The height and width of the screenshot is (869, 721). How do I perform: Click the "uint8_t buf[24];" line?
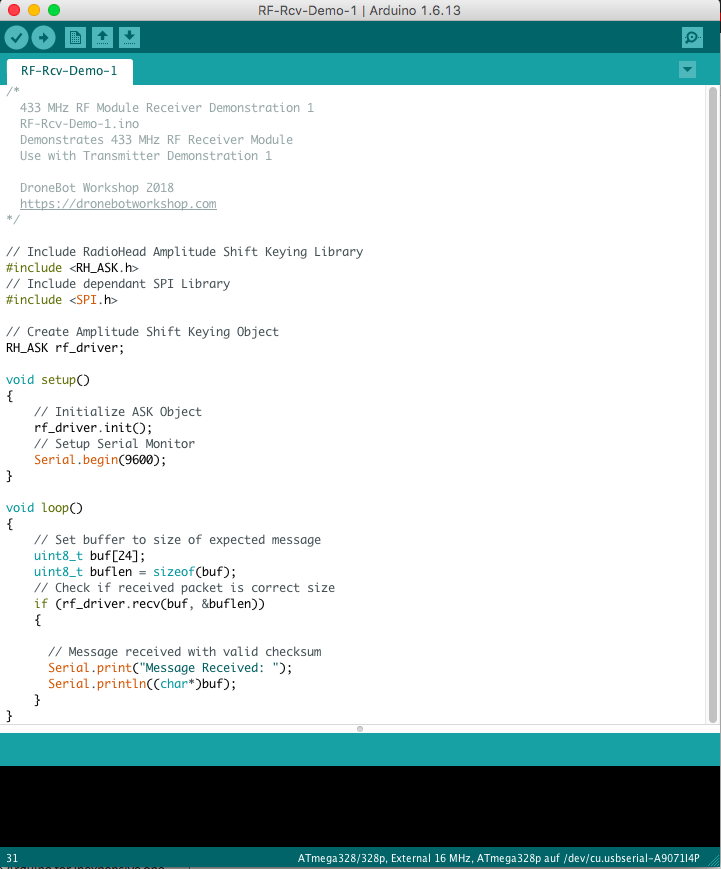(x=90, y=556)
